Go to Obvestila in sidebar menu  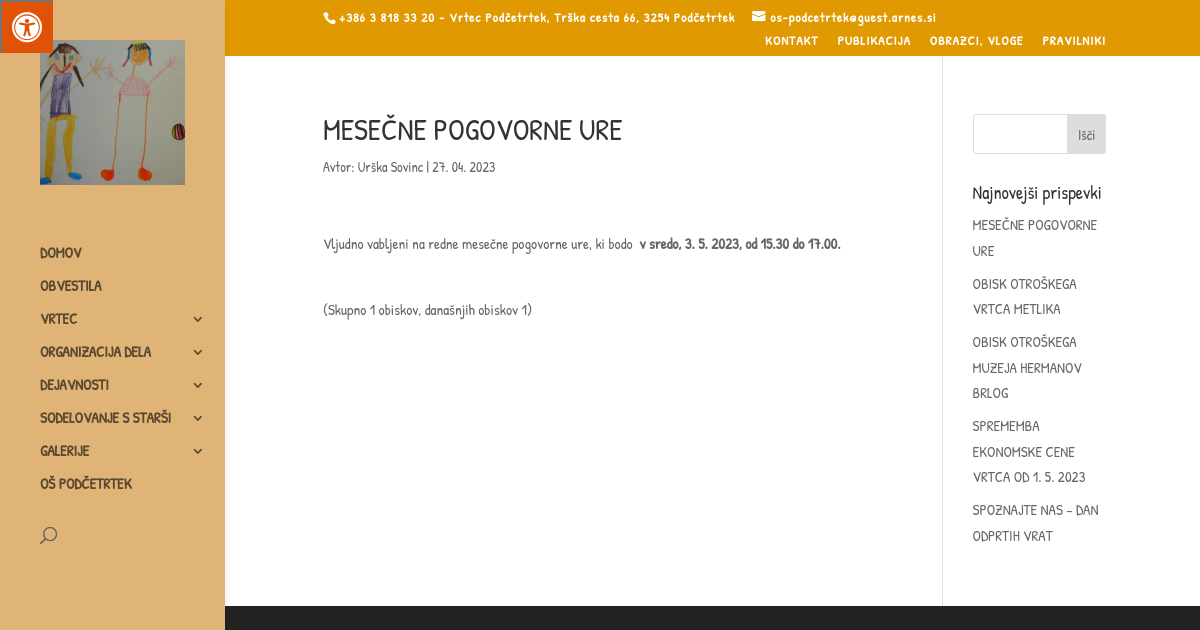[71, 286]
